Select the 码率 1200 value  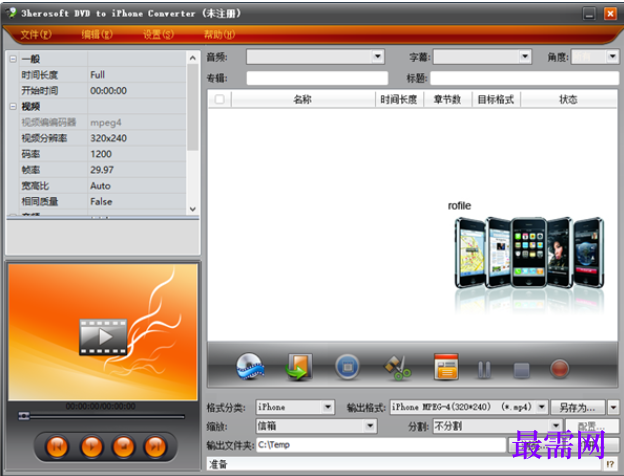(137, 154)
